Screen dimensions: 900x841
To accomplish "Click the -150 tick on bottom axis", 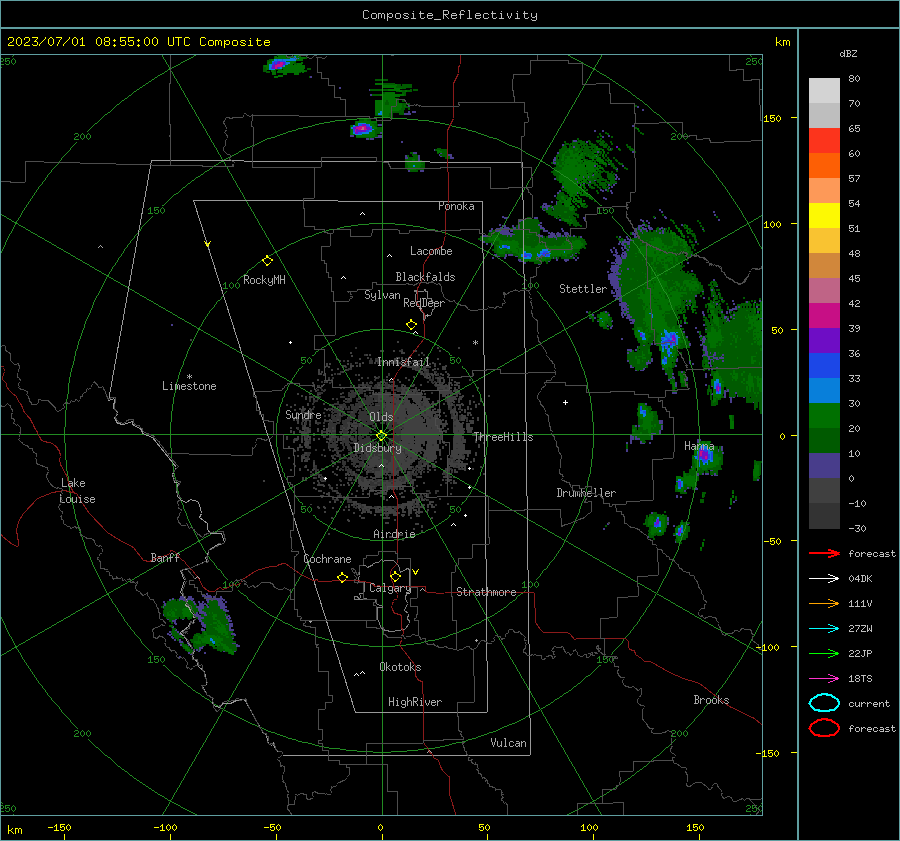I will 59,827.
